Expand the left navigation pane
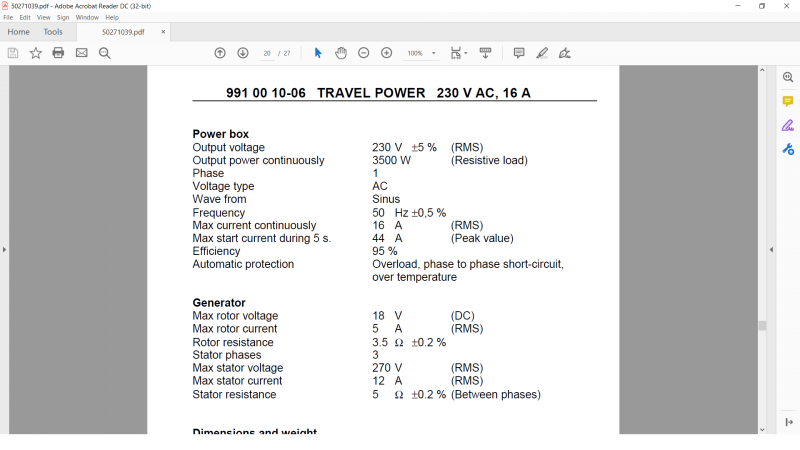The width and height of the screenshot is (800, 450). pyautogui.click(x=4, y=249)
